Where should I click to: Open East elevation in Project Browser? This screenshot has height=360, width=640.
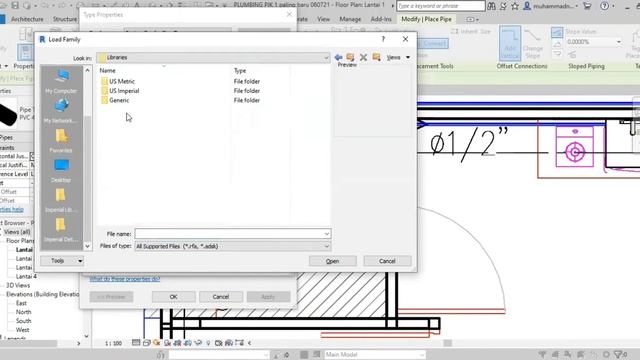(x=21, y=303)
